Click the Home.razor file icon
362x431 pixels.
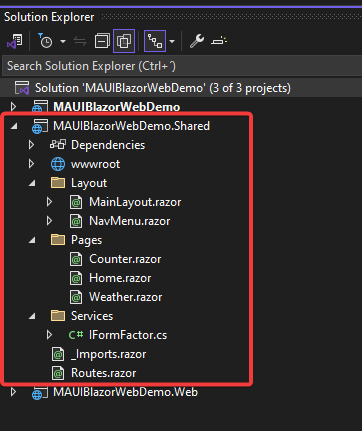tap(76, 278)
